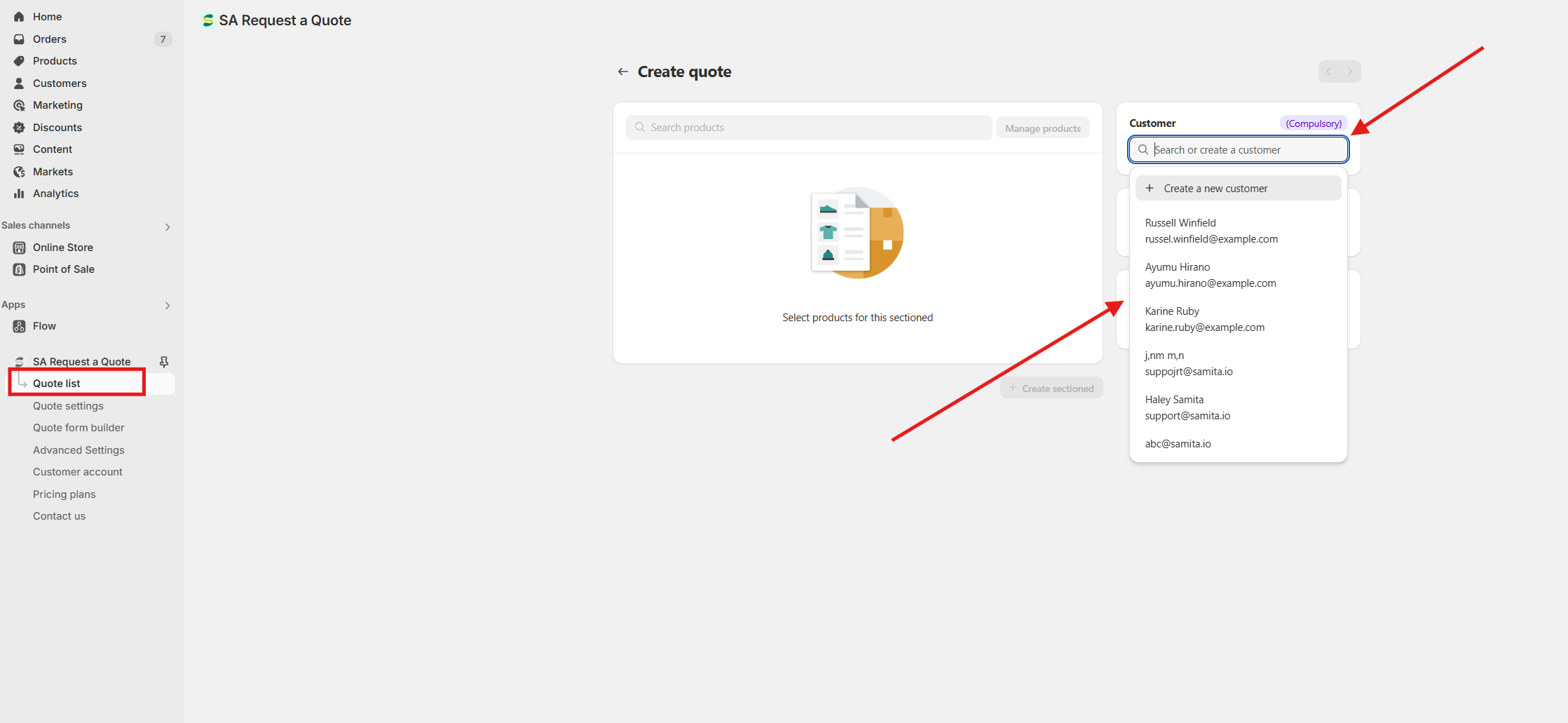Click the Online Store storefront icon
Screen dimensions: 1568x723
[19, 248]
